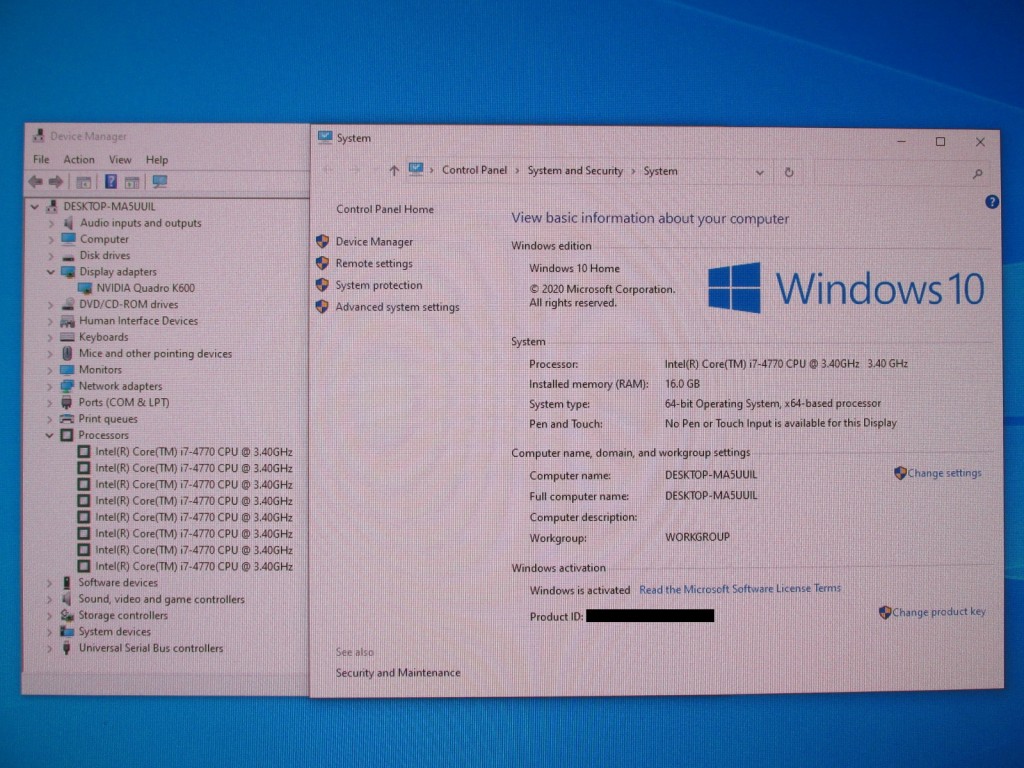Screen dimensions: 1024x768
Task: Open the Action menu in Device Manager
Action: click(79, 159)
